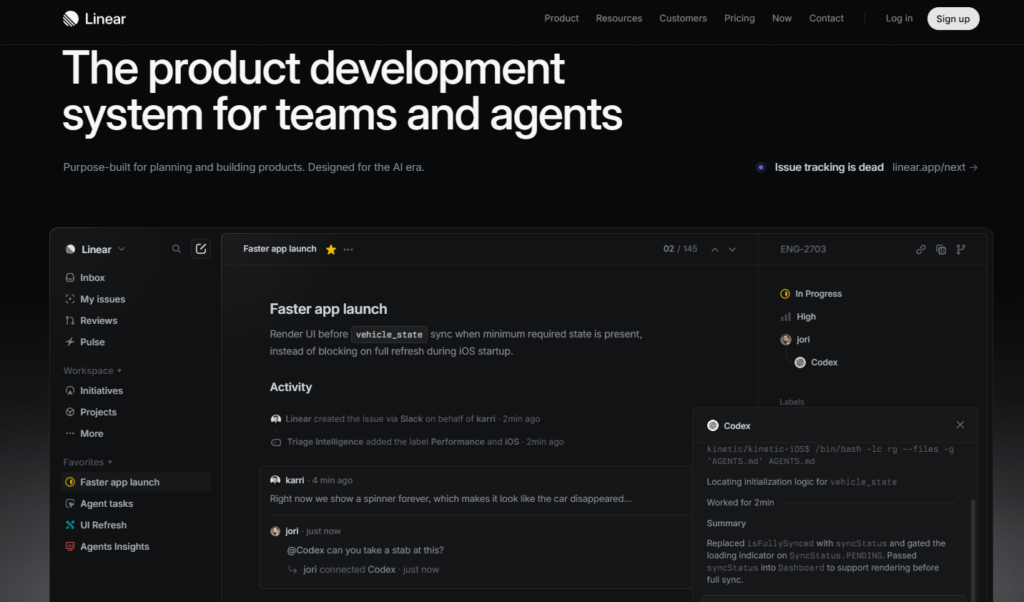Open the Contact page
This screenshot has height=602, width=1024.
[x=826, y=18]
